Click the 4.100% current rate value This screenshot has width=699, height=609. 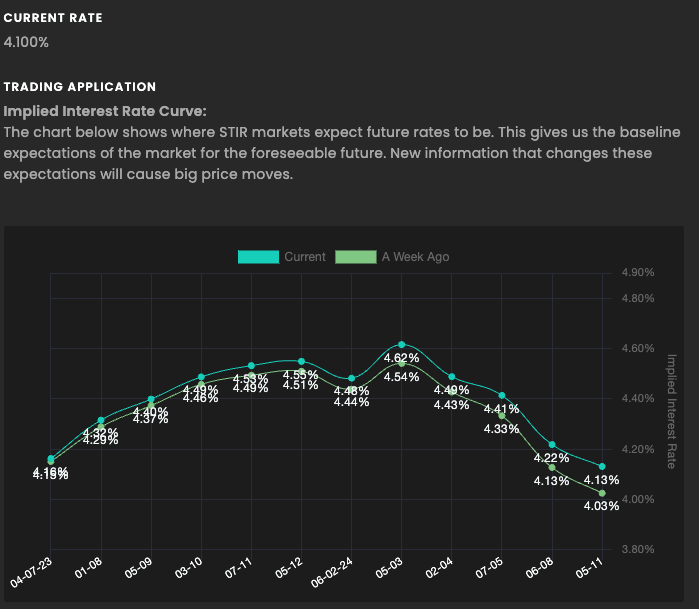point(26,42)
